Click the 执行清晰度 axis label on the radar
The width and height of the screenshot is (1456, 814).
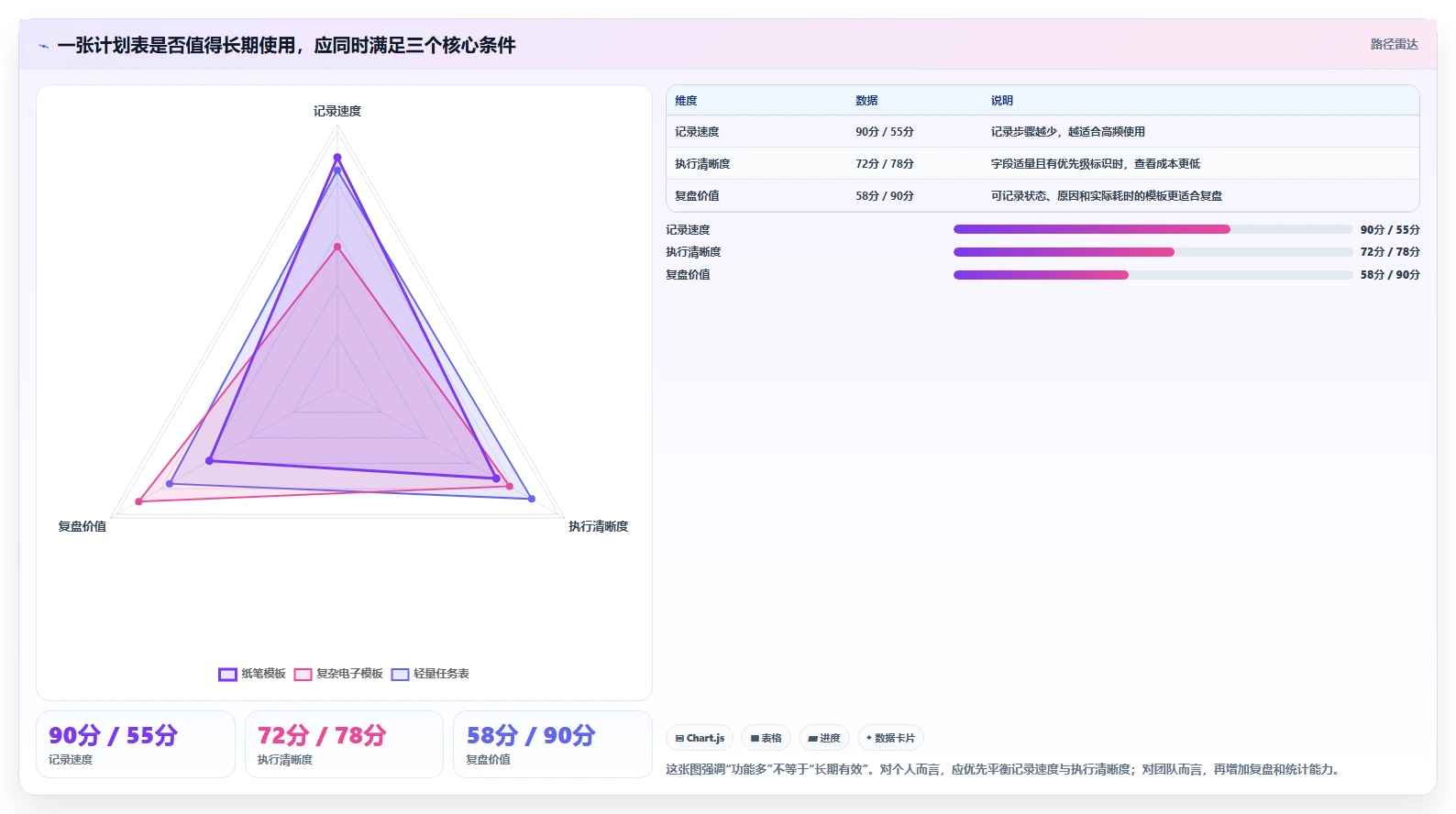(598, 526)
